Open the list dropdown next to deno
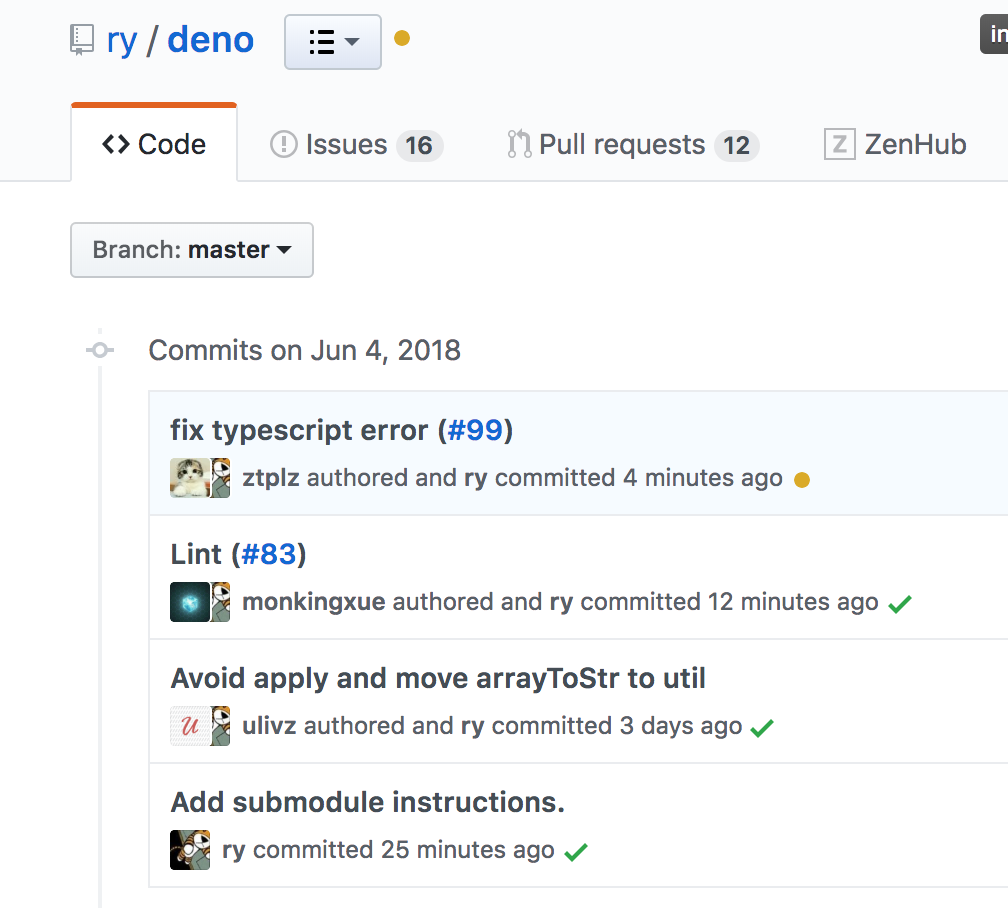The image size is (1008, 908). pos(333,42)
